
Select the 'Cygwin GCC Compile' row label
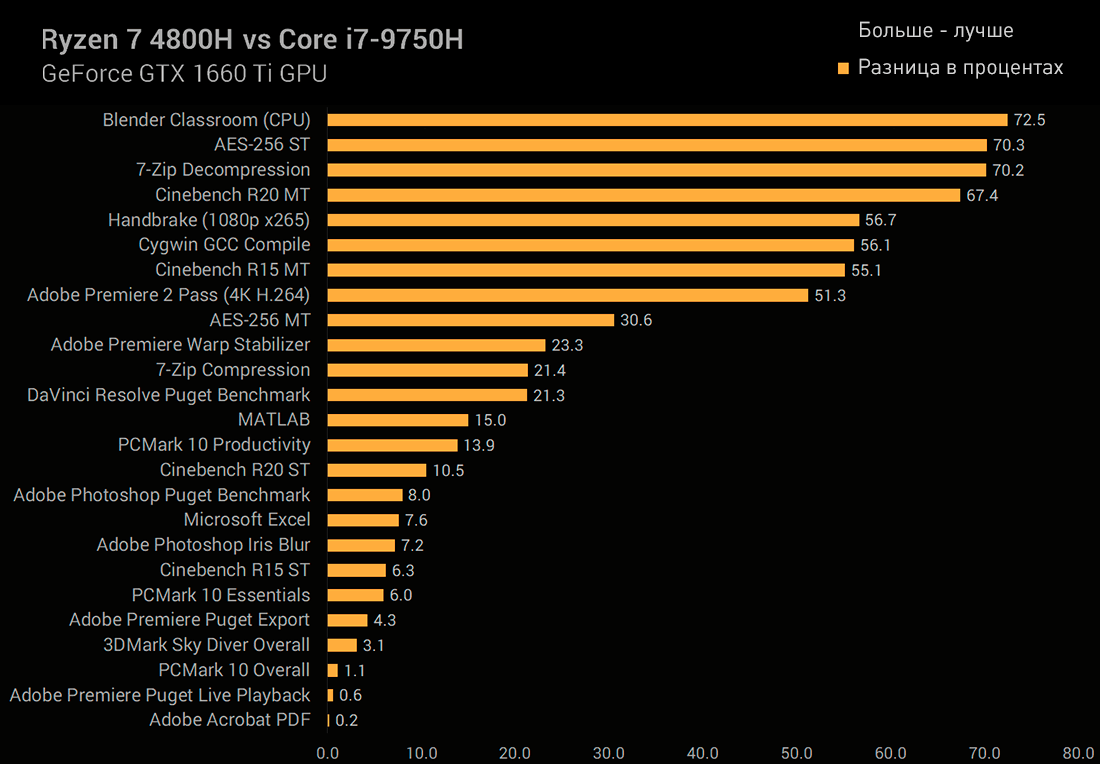(x=224, y=245)
